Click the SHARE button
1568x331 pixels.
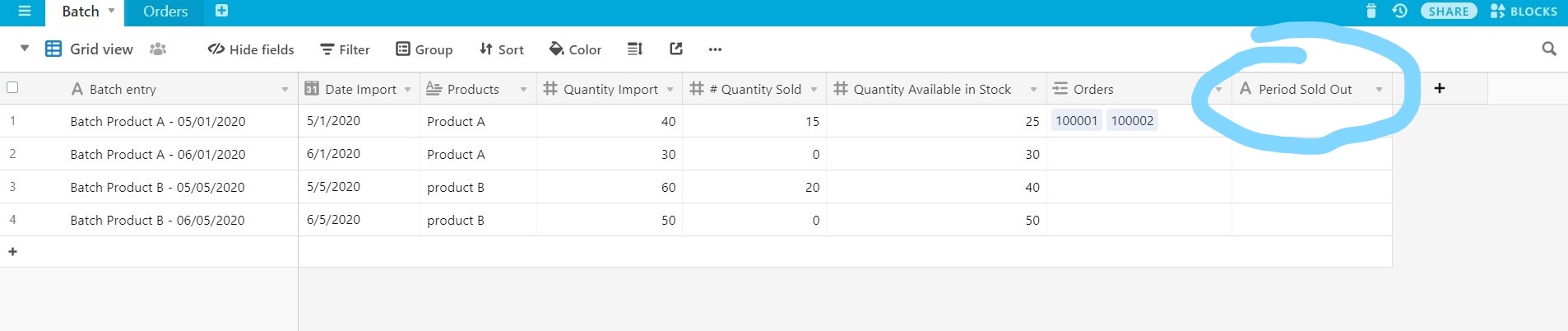[x=1449, y=12]
